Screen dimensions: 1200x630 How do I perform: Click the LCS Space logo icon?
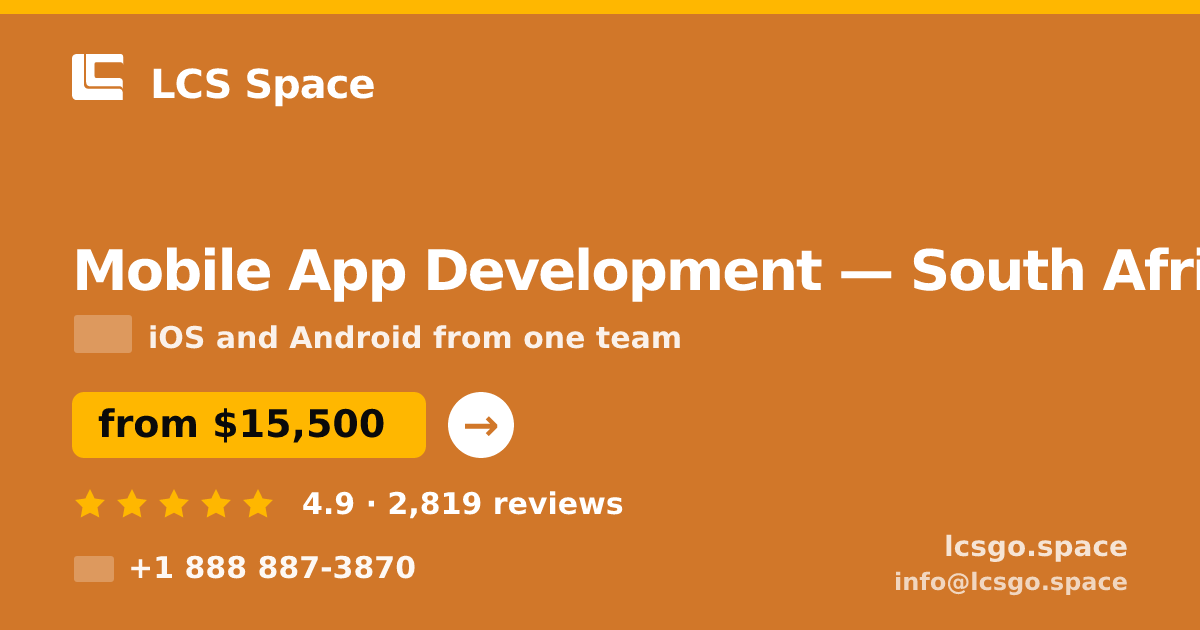click(x=98, y=77)
